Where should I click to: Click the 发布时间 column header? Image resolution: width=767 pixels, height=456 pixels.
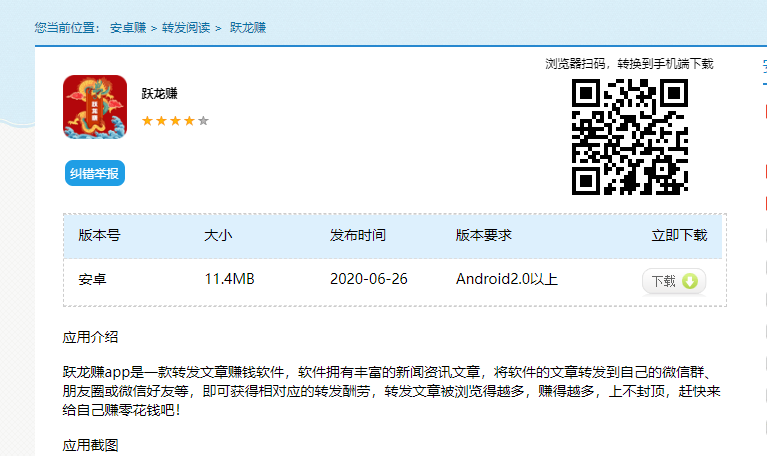click(358, 235)
